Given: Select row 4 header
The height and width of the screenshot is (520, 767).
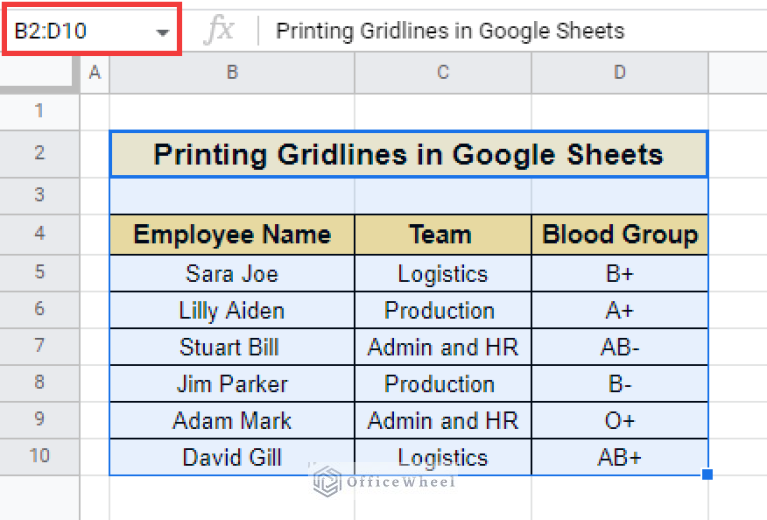Looking at the screenshot, I should (40, 235).
